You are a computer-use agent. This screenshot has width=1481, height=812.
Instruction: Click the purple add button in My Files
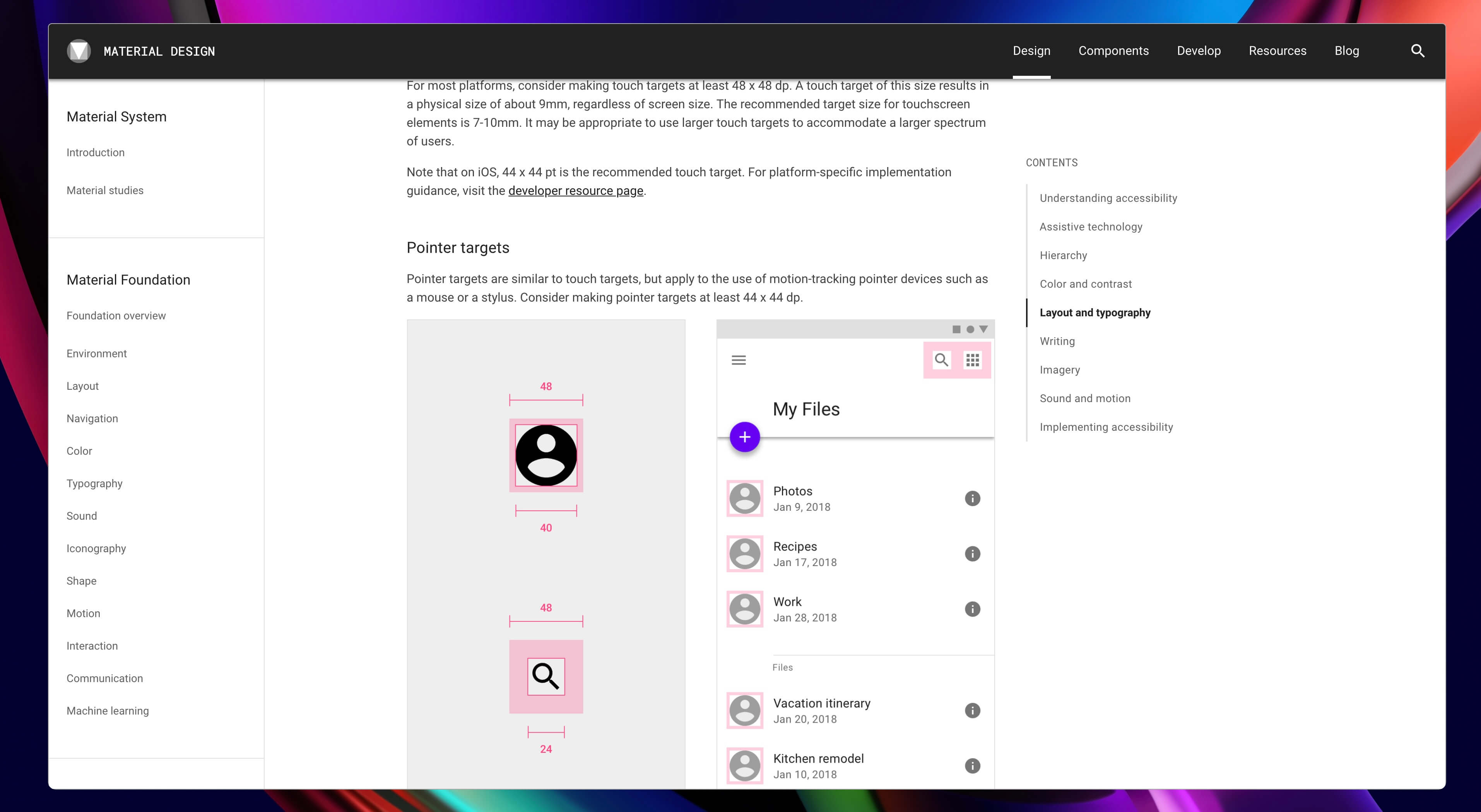point(744,437)
